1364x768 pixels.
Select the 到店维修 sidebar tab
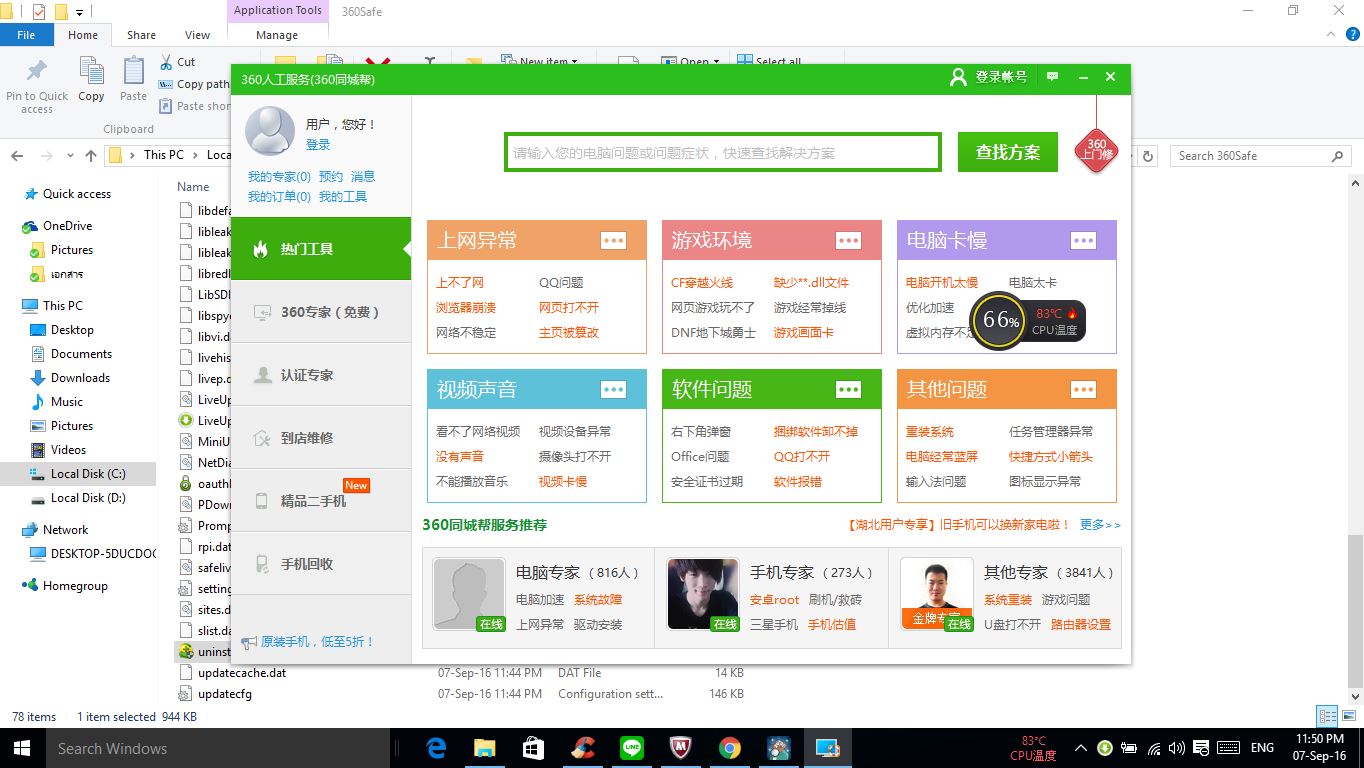pyautogui.click(x=321, y=438)
